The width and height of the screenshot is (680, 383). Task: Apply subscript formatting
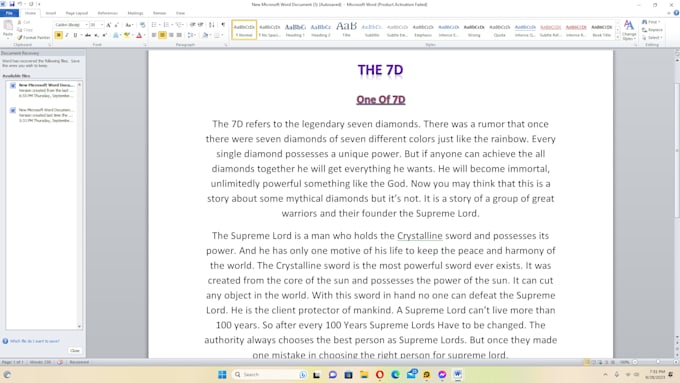click(96, 35)
